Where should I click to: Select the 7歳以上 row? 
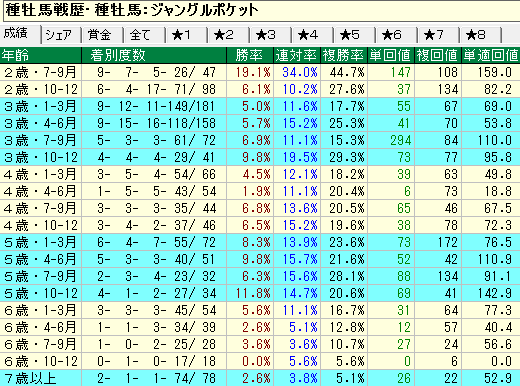coord(260,378)
